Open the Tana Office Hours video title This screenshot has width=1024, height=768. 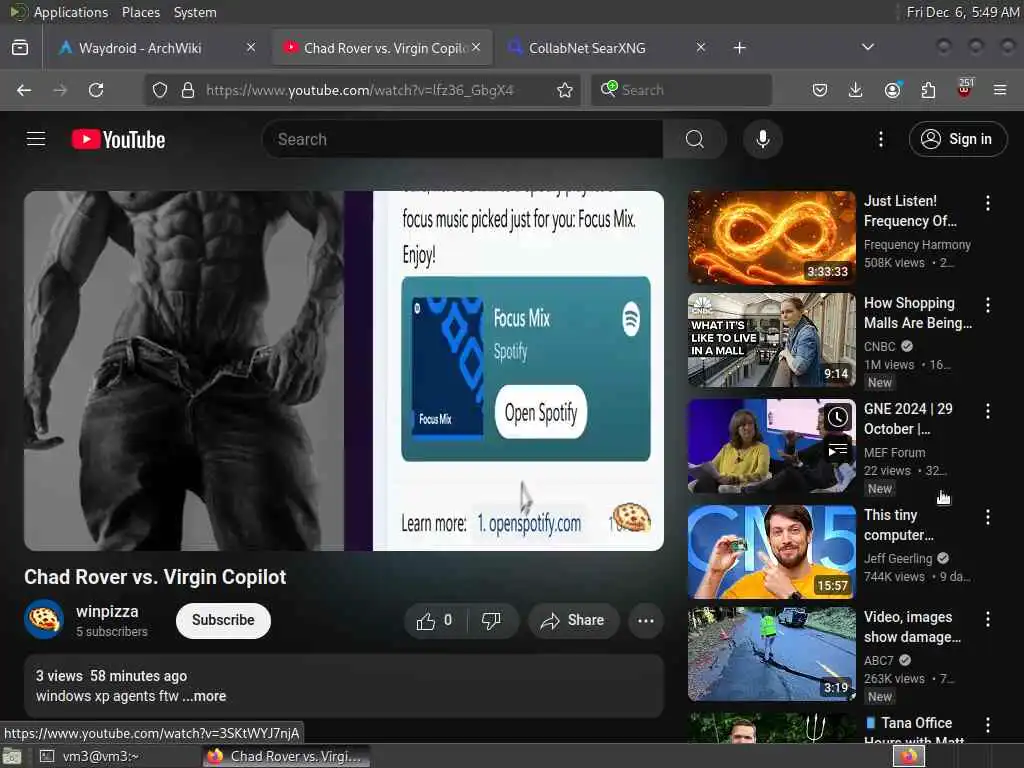[914, 731]
